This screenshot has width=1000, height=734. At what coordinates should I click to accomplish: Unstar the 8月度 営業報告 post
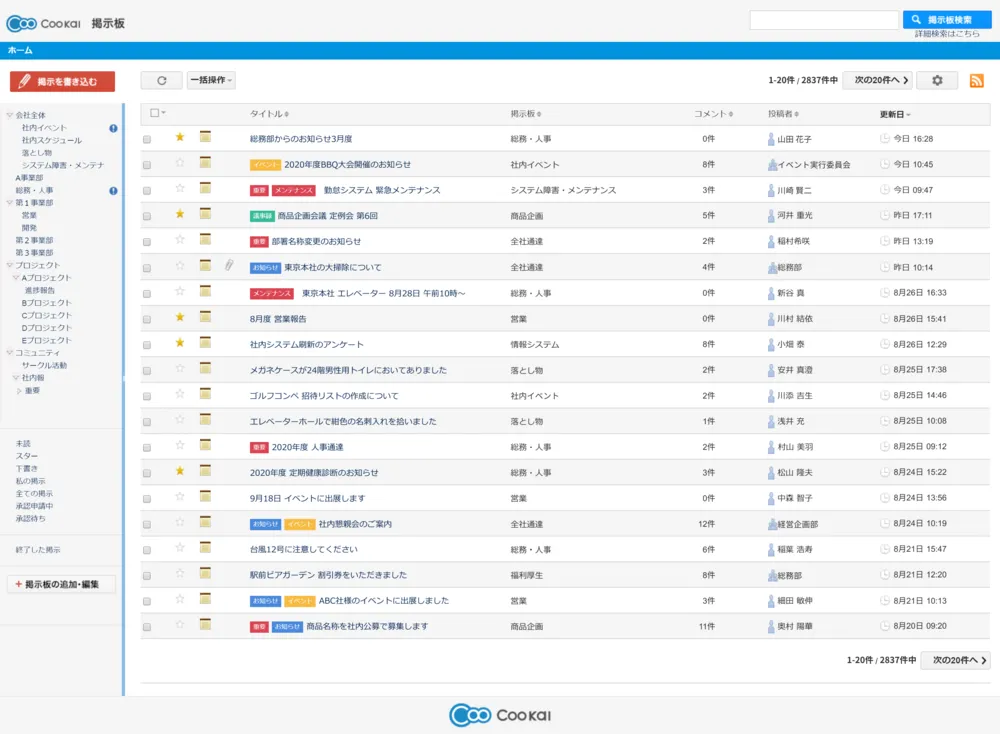[180, 317]
